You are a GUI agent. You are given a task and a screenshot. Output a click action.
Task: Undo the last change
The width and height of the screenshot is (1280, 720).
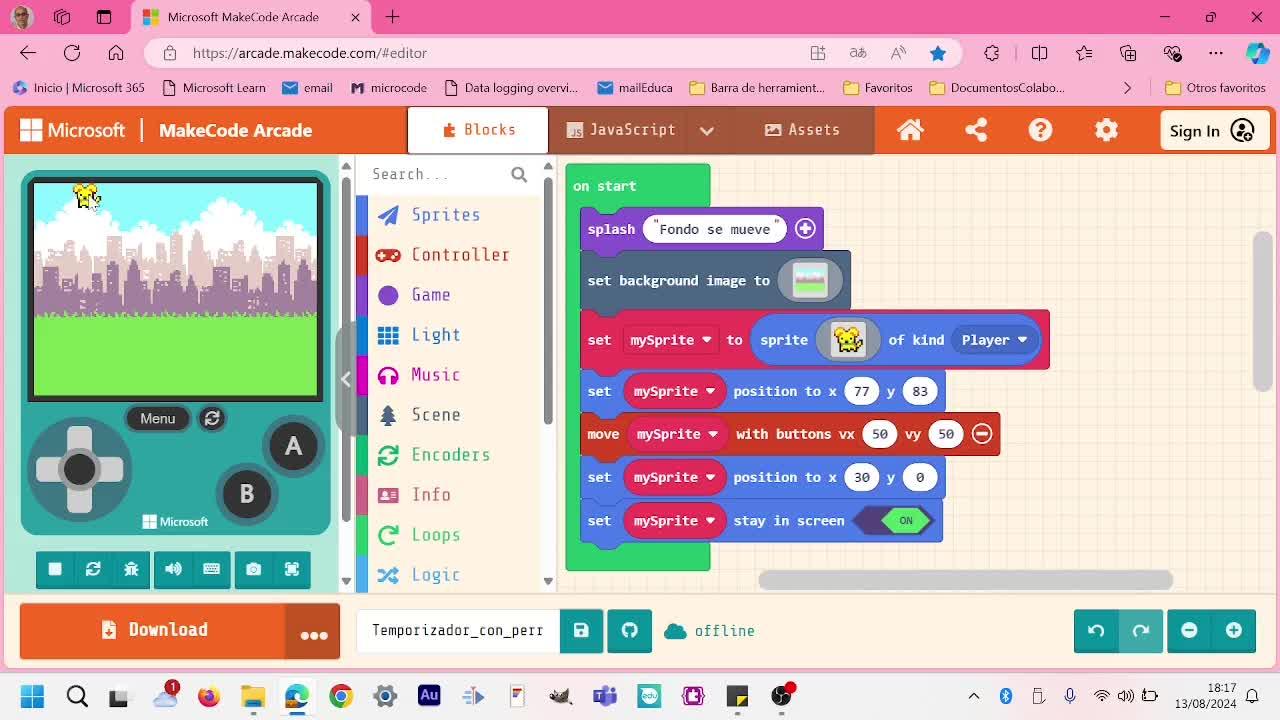point(1096,630)
